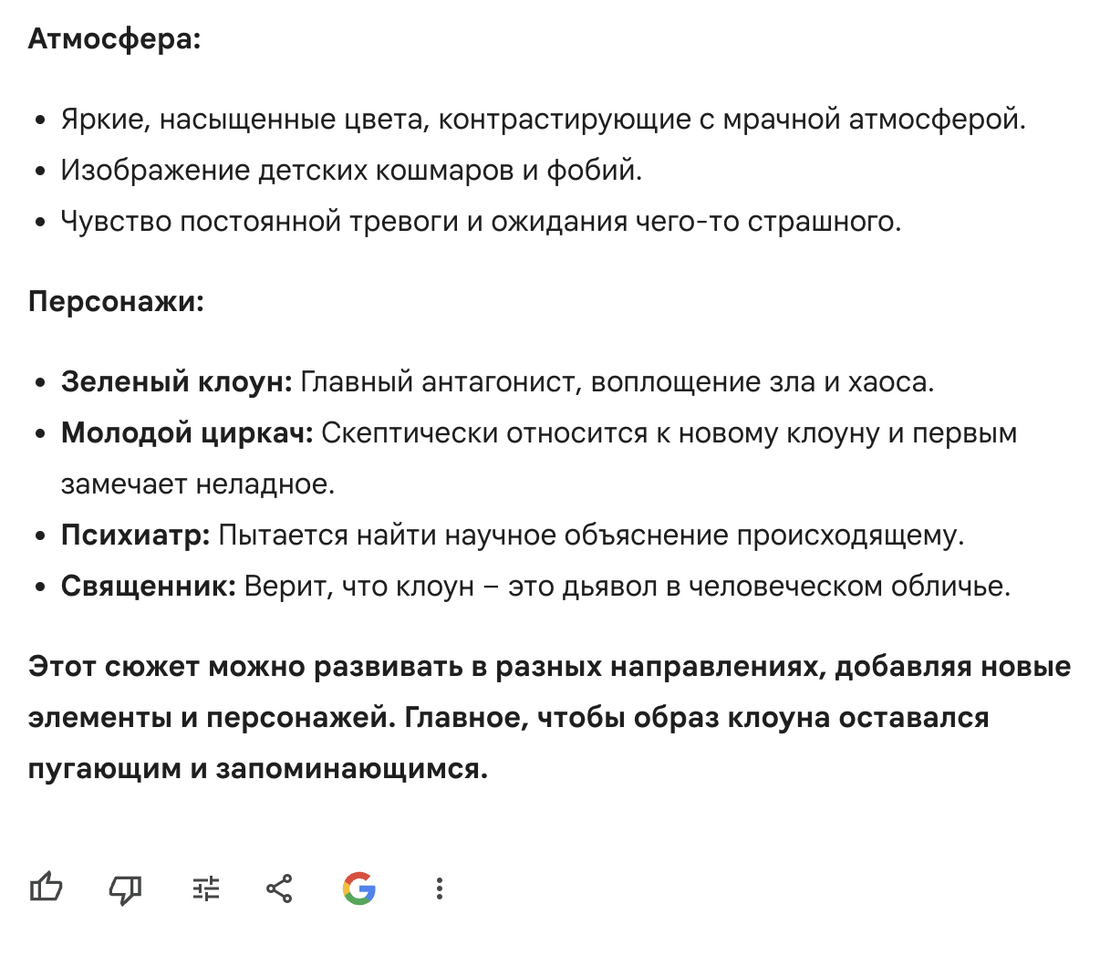The height and width of the screenshot is (967, 1100).
Task: Click the bold text 'Психиатр:'
Action: pyautogui.click(x=137, y=535)
